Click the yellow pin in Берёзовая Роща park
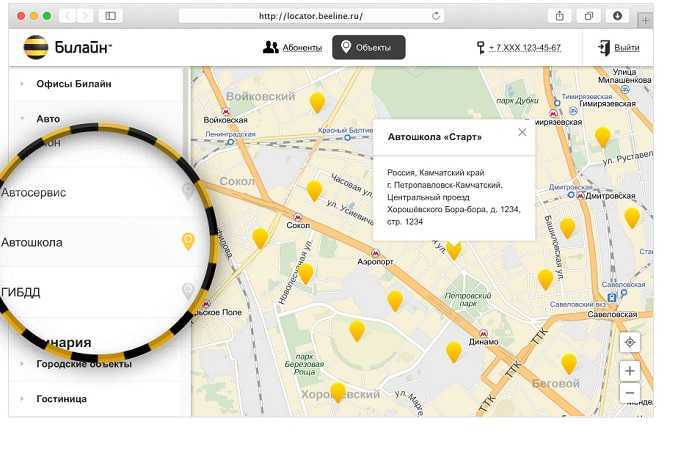The height and width of the screenshot is (449, 700). (x=357, y=331)
